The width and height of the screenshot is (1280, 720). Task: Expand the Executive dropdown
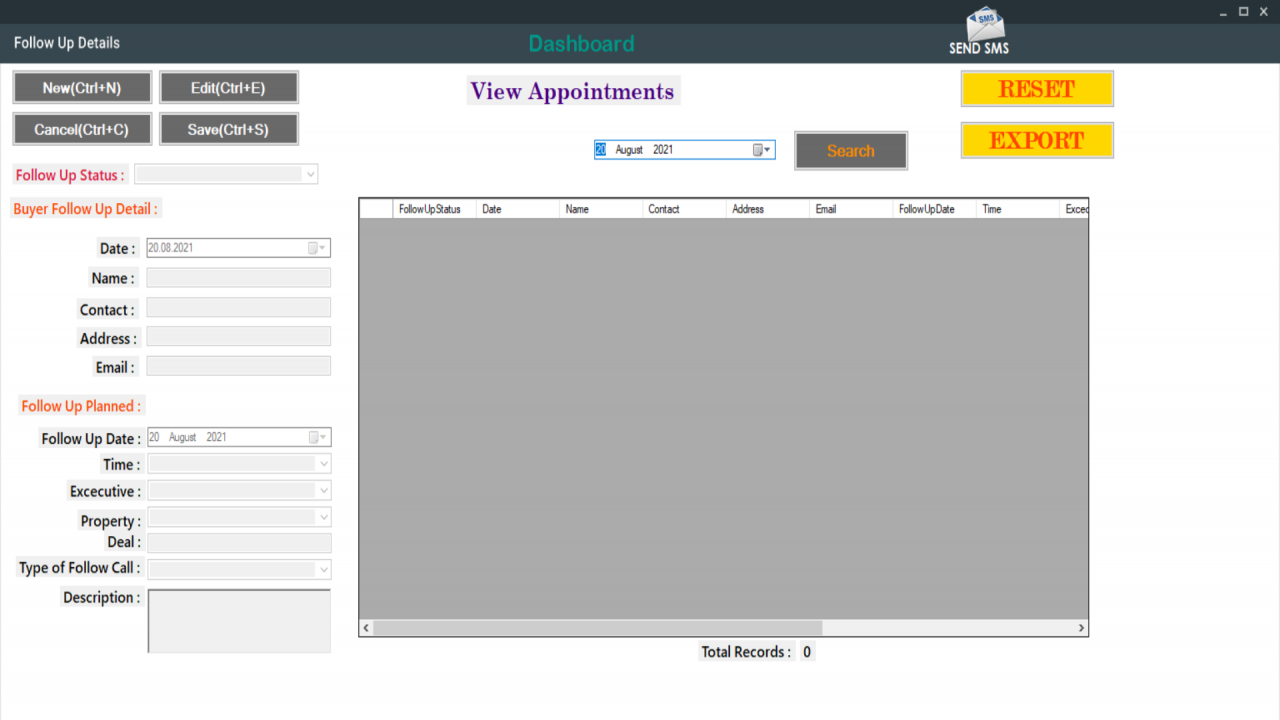pos(323,491)
